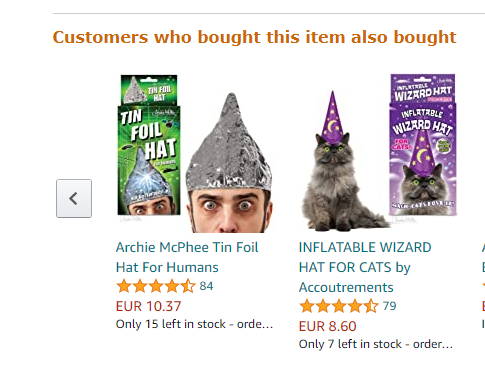
Task: Open Archie McPhee Tin Foil Hat link
Action: [x=187, y=257]
